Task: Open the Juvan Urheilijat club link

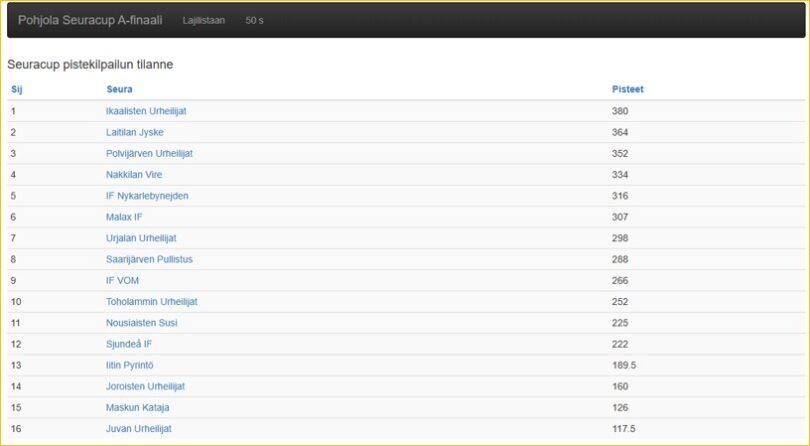Action: tap(139, 429)
